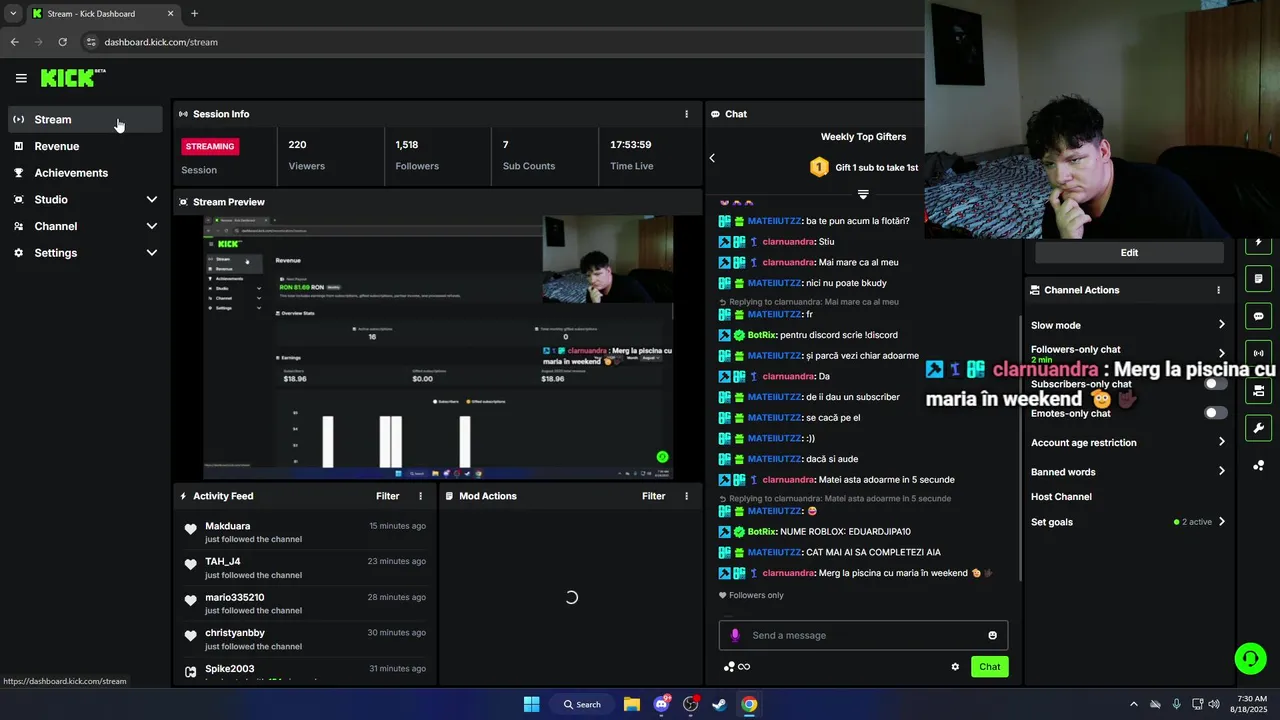Click the broadcast signal icon in right rail
The height and width of the screenshot is (720, 1280).
[x=1258, y=353]
